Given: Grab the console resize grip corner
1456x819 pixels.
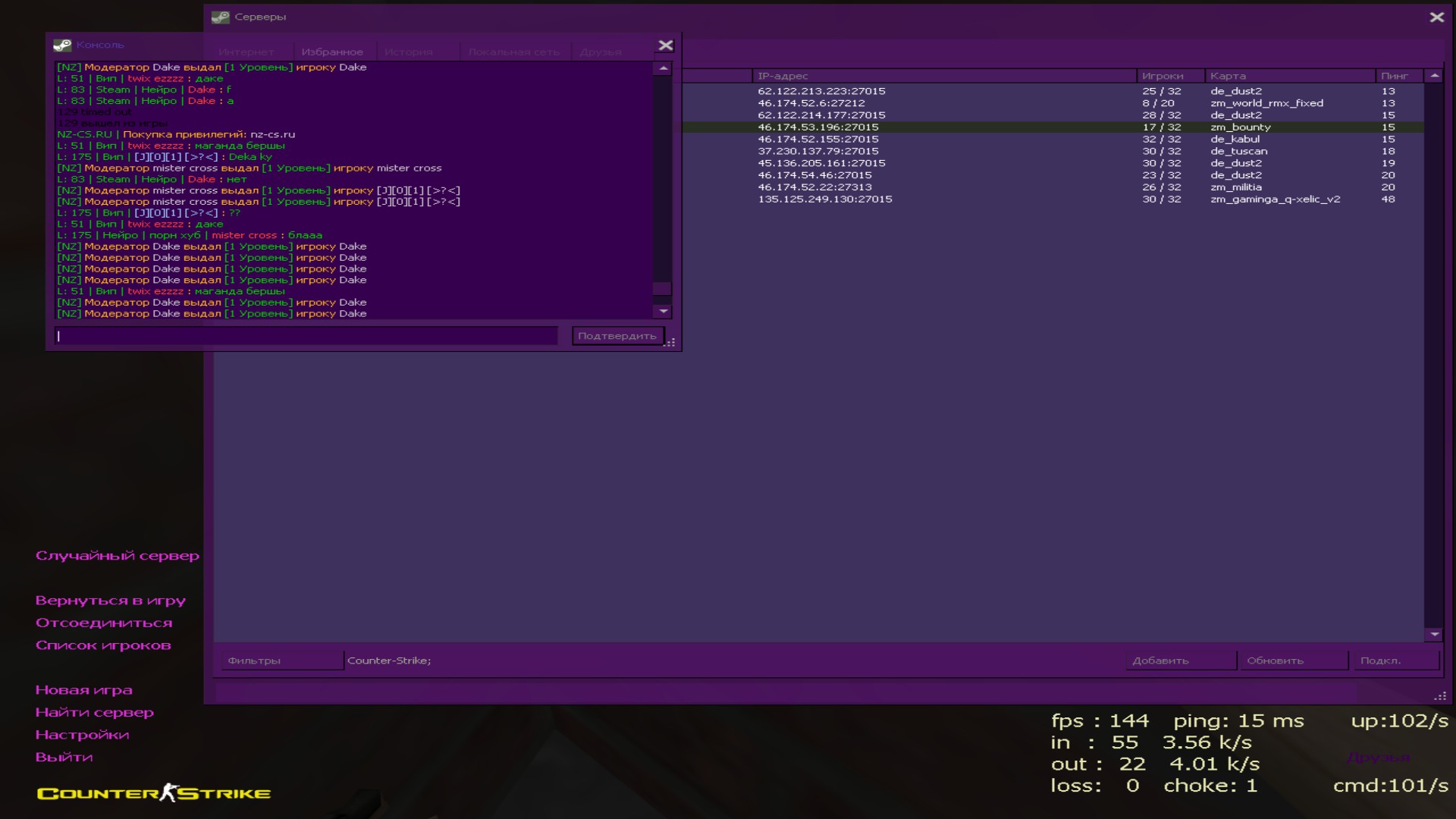Looking at the screenshot, I should (670, 343).
